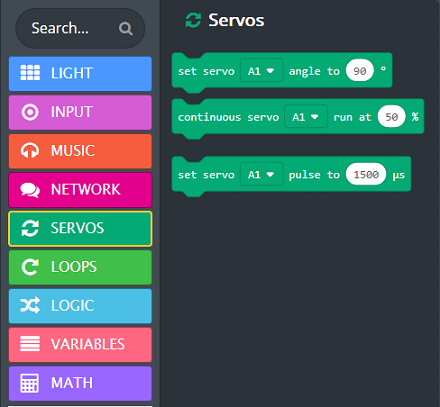Viewport: 440px width, 407px height.
Task: Edit the 1500 microsecond pulse value
Action: coord(366,174)
